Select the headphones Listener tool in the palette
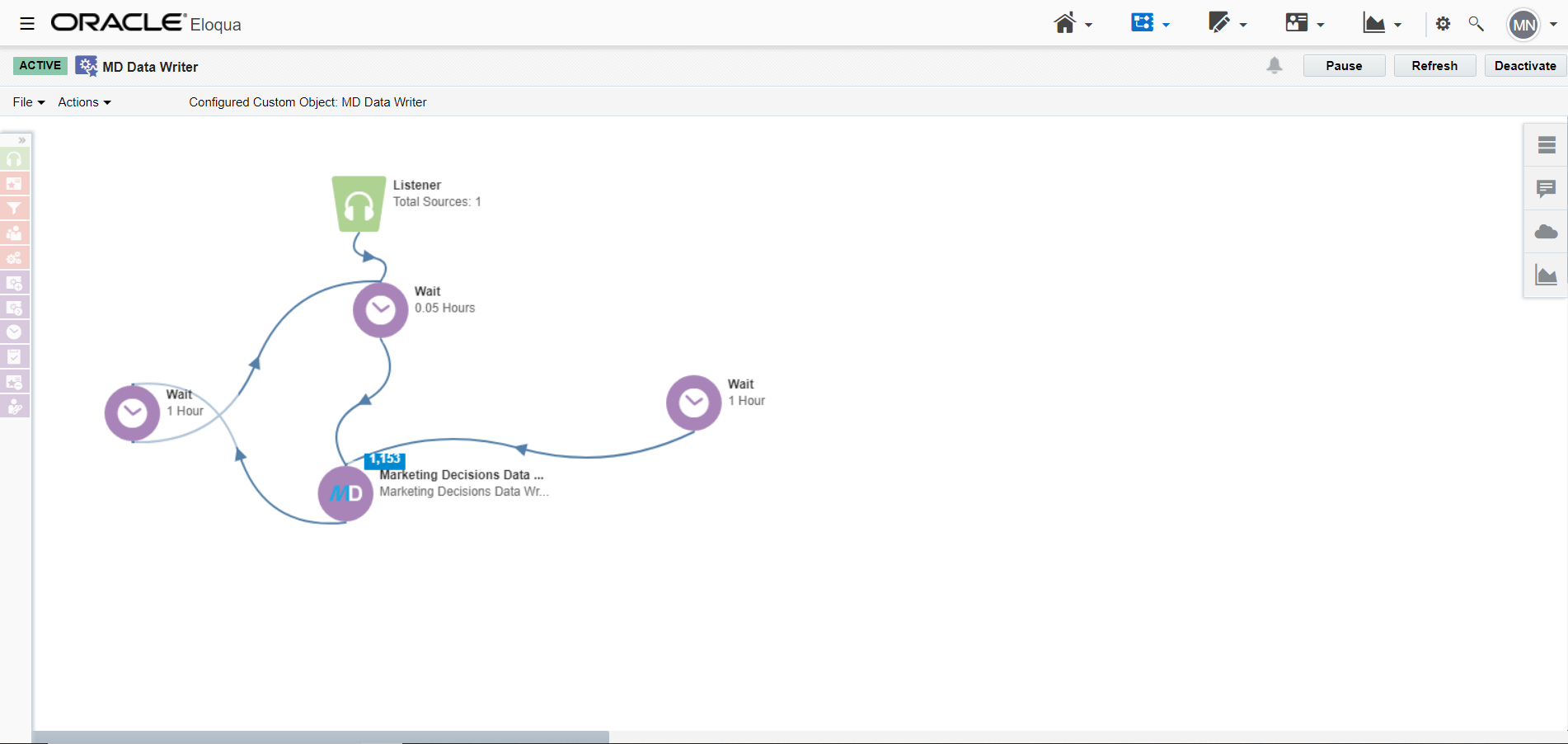 pyautogui.click(x=15, y=159)
